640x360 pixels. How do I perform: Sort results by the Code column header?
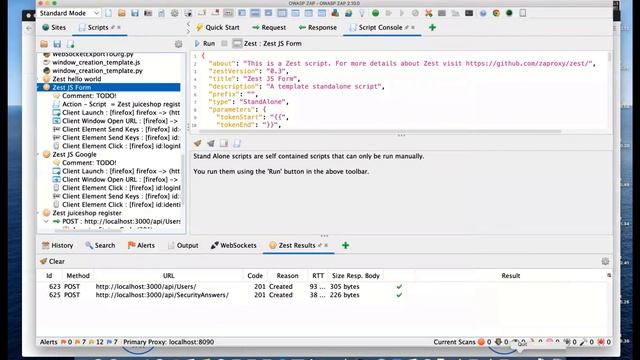[255, 276]
